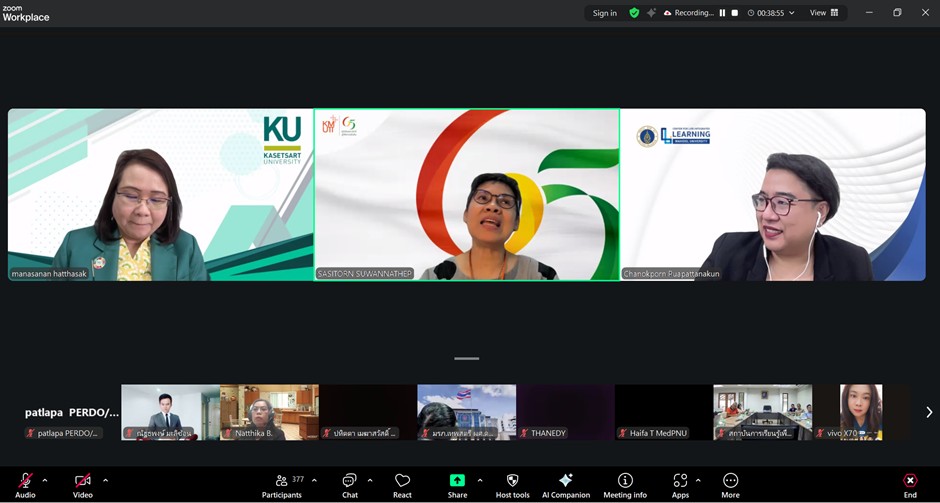Image resolution: width=940 pixels, height=503 pixels.
Task: Start sharing with the green Share button
Action: coord(457,485)
